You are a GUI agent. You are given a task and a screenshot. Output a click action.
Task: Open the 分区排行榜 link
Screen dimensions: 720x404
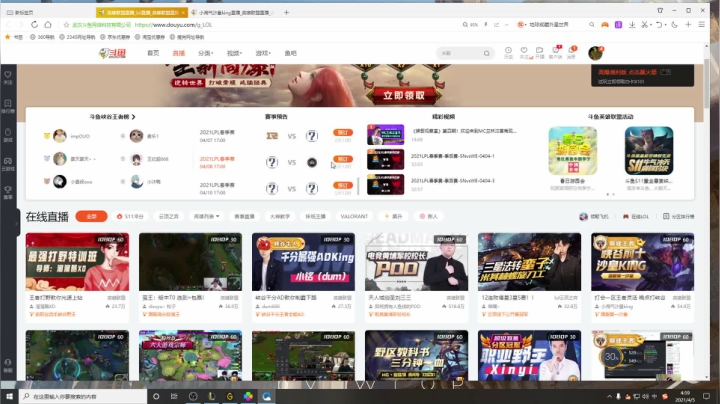coord(679,216)
